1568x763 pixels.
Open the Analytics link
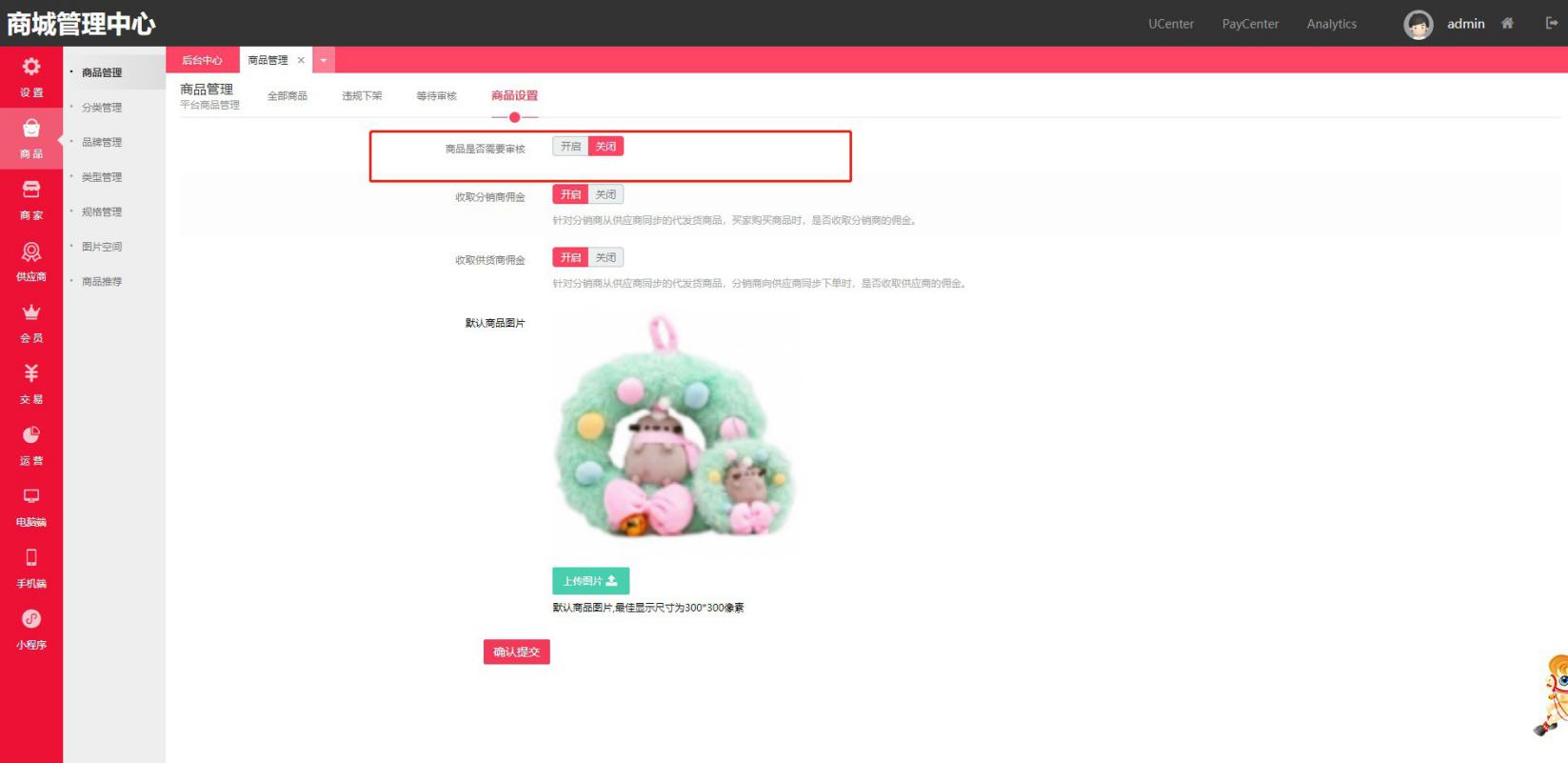click(x=1331, y=24)
